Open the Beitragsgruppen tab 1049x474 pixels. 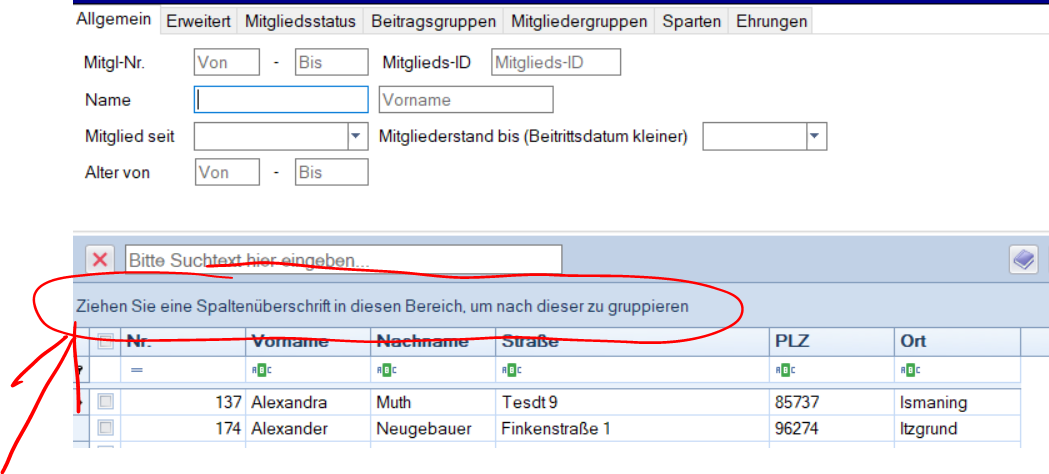(x=433, y=21)
